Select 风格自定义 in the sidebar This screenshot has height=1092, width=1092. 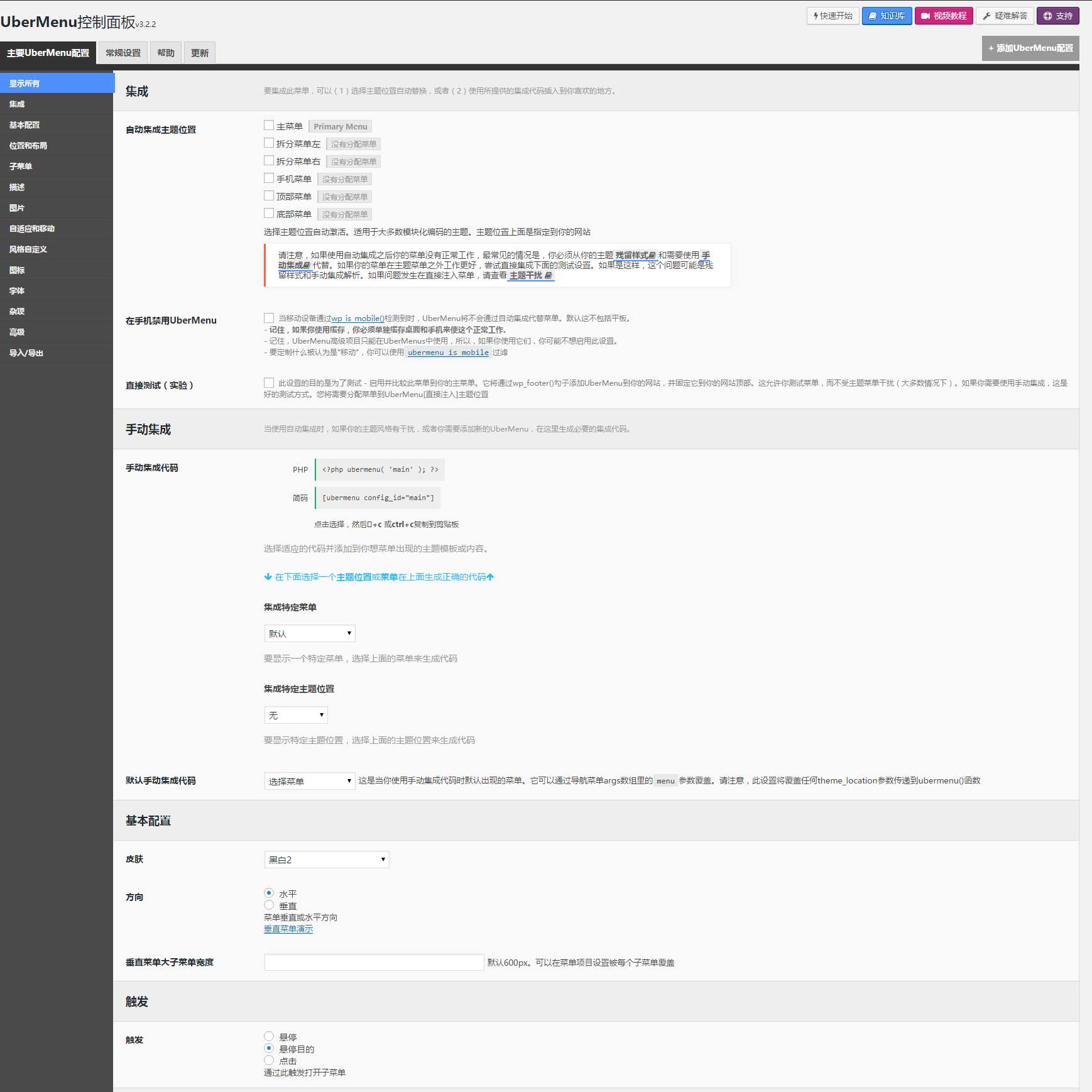click(x=57, y=249)
